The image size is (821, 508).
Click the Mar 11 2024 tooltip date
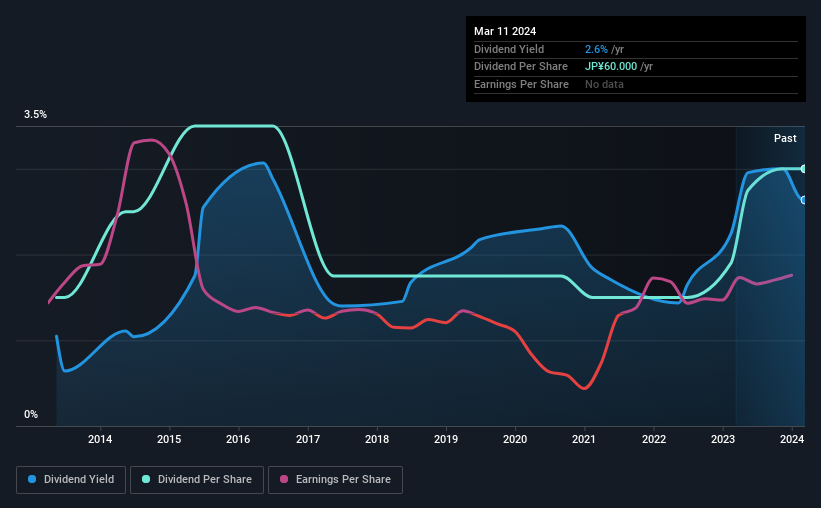click(x=505, y=31)
